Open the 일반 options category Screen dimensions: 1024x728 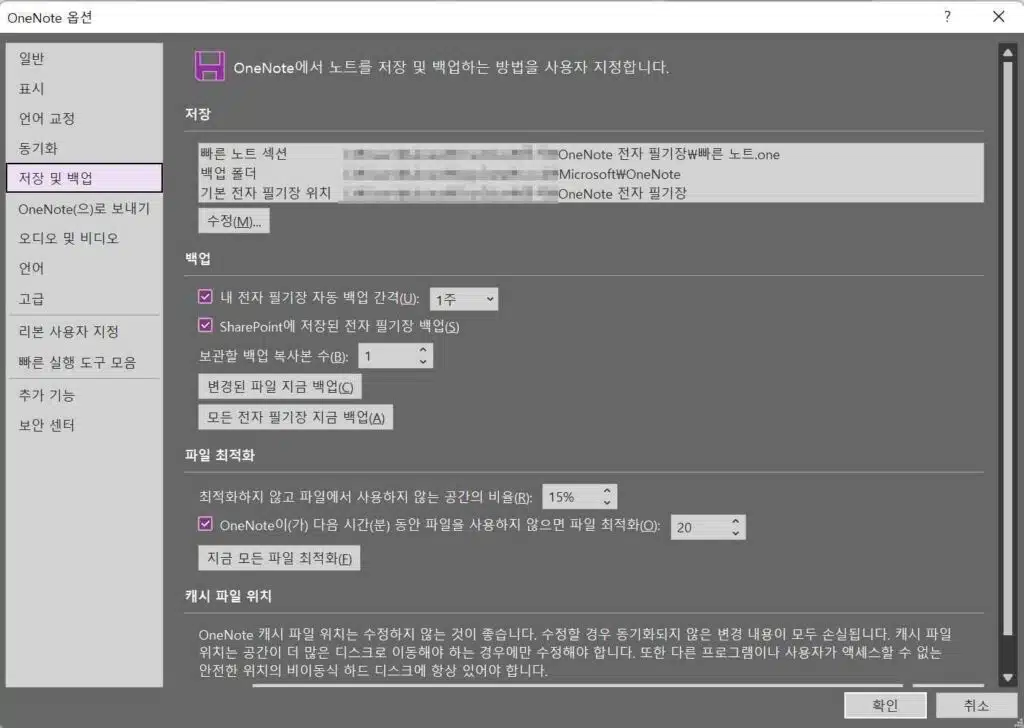(84, 59)
